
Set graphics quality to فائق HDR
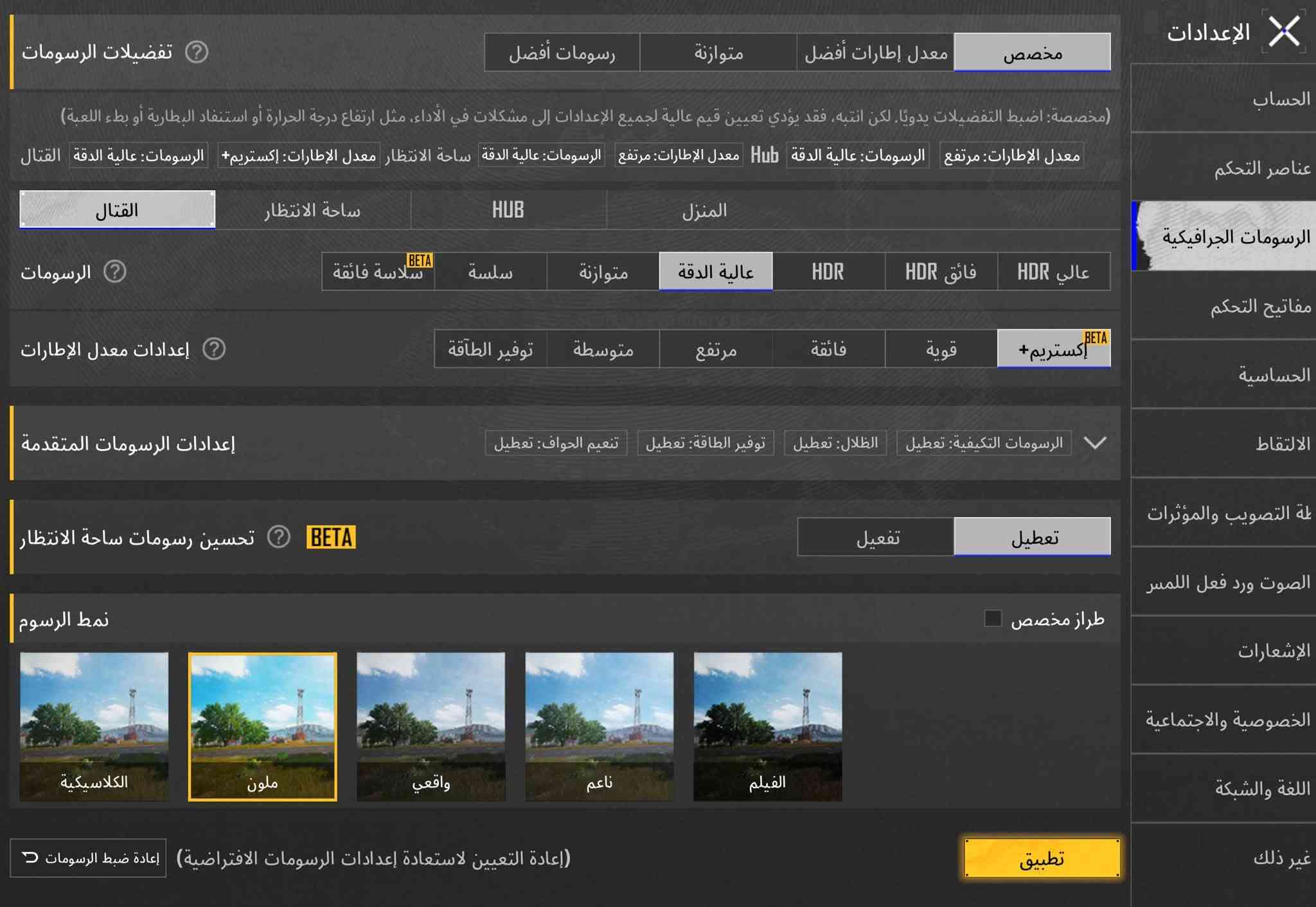(941, 272)
